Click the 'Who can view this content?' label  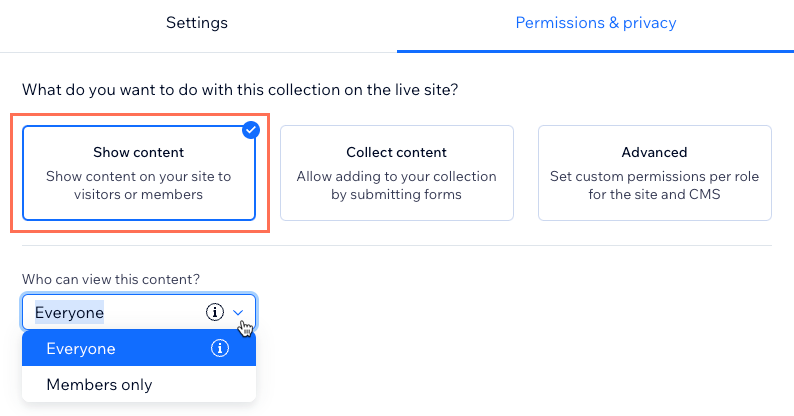coord(111,279)
